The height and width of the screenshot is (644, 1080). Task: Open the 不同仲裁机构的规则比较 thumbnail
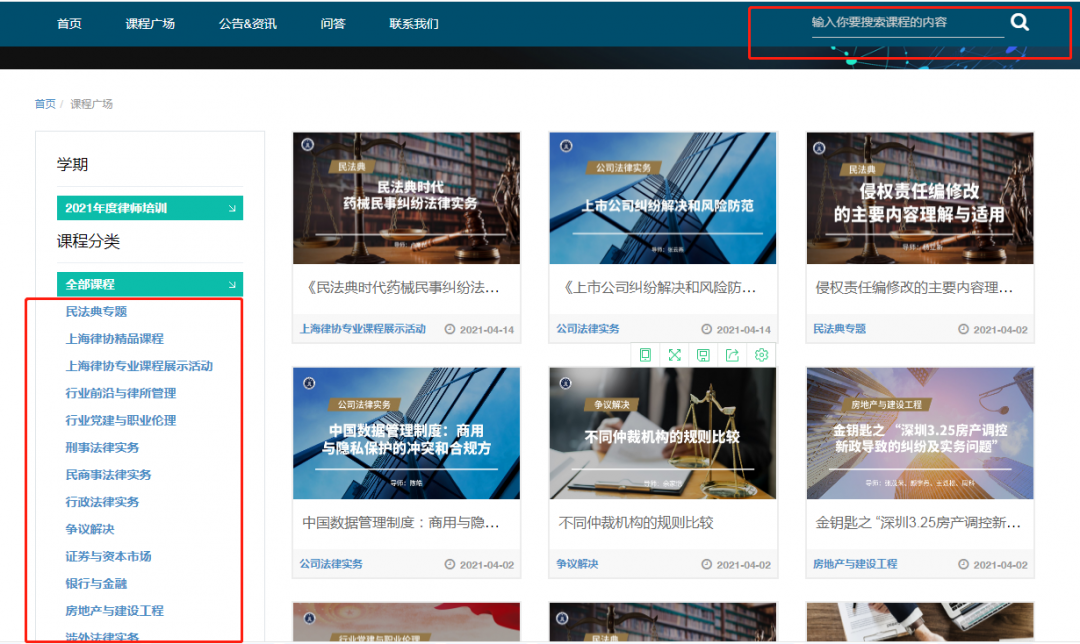tap(663, 433)
